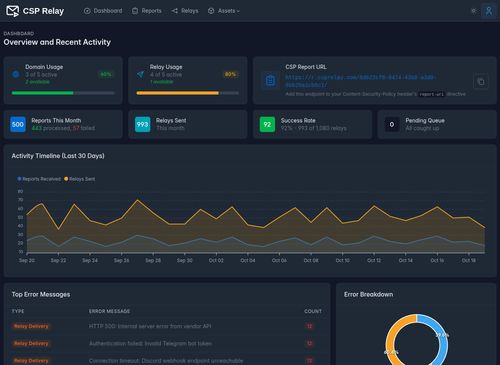Screen dimensions: 500x365
Task: Click the orange Relay Usage progress bar
Action: pyautogui.click(x=177, y=93)
